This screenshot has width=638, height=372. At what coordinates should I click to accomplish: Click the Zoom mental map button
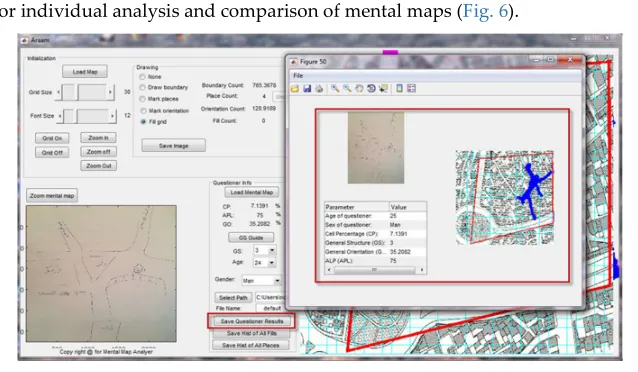[x=52, y=196]
